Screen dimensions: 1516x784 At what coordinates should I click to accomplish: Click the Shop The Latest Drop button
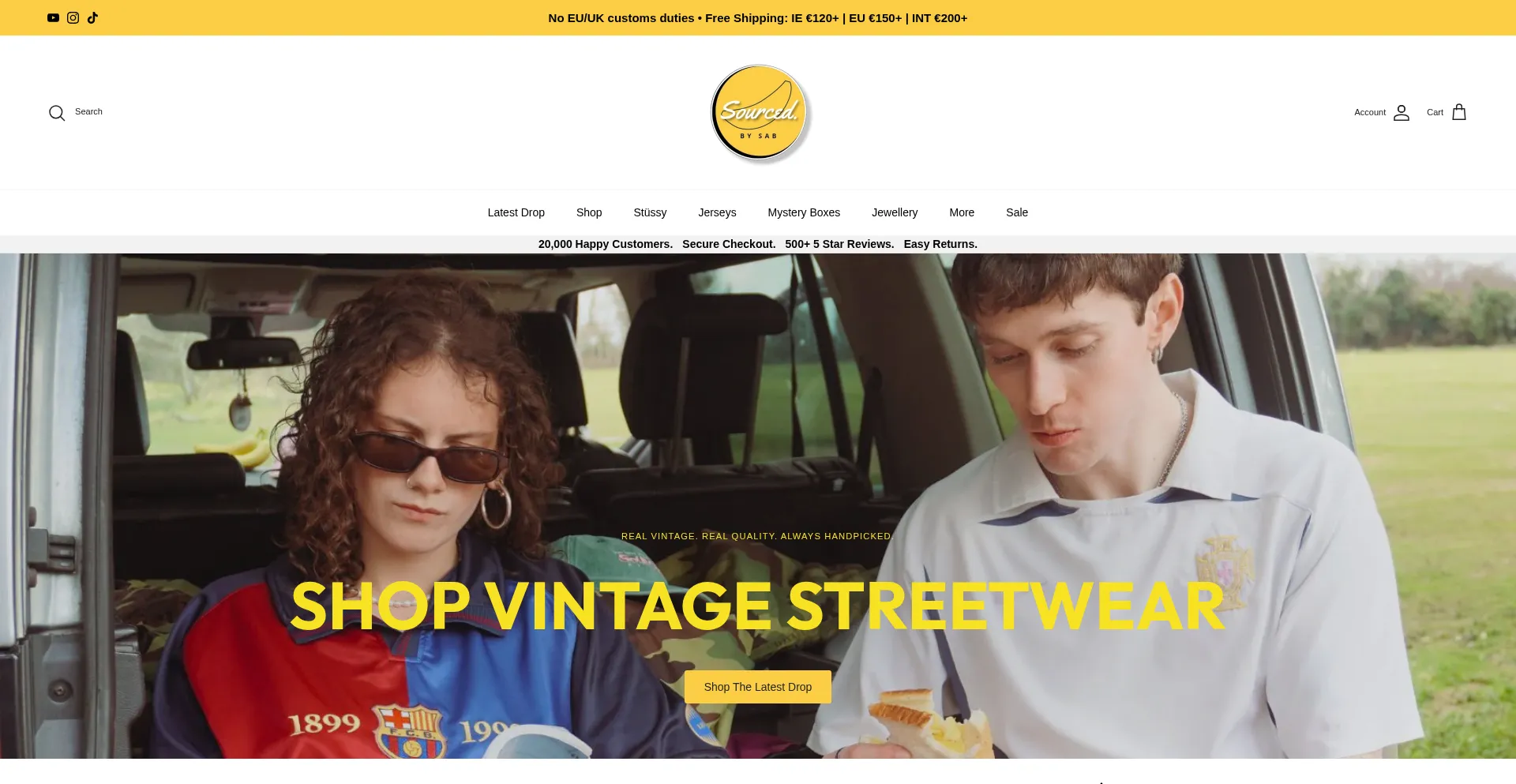click(x=758, y=687)
